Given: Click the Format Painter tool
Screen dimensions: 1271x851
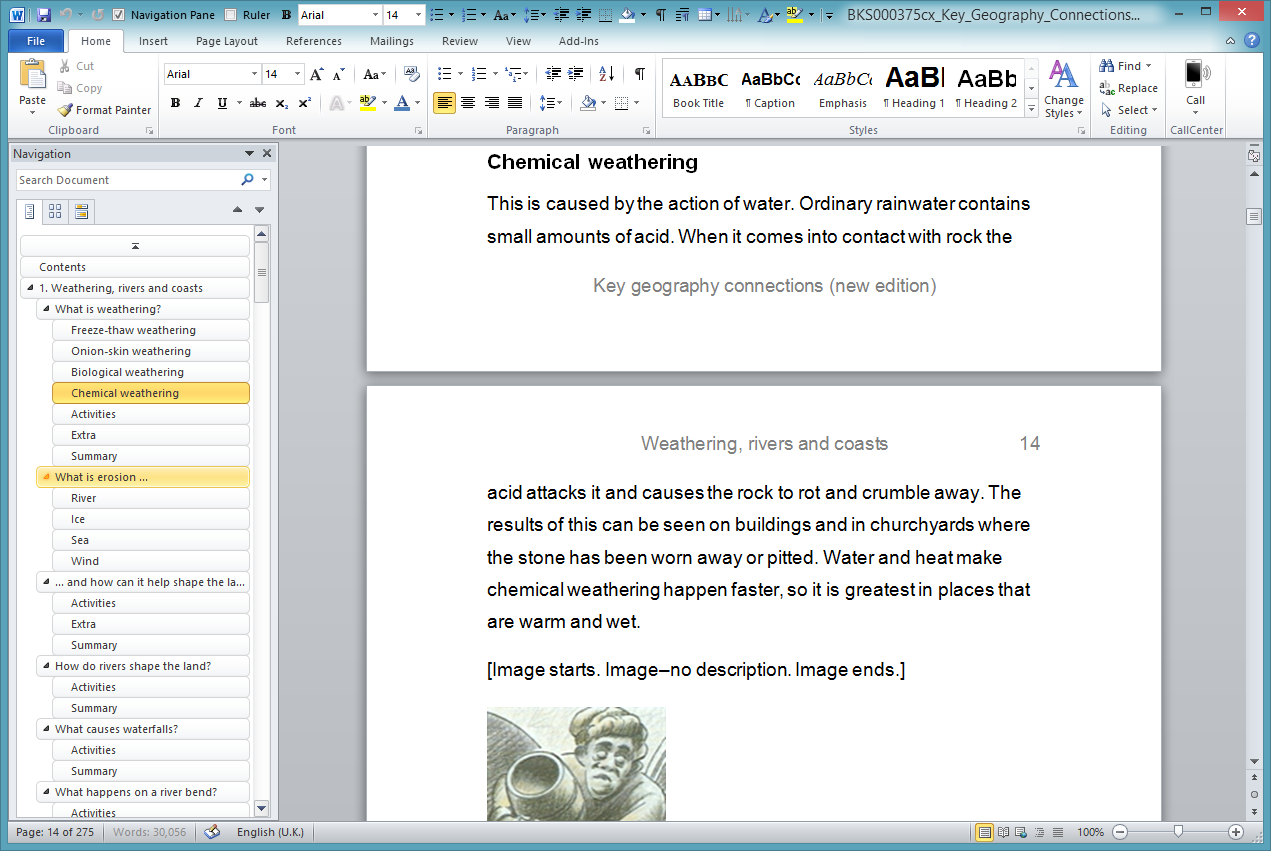Looking at the screenshot, I should [104, 110].
